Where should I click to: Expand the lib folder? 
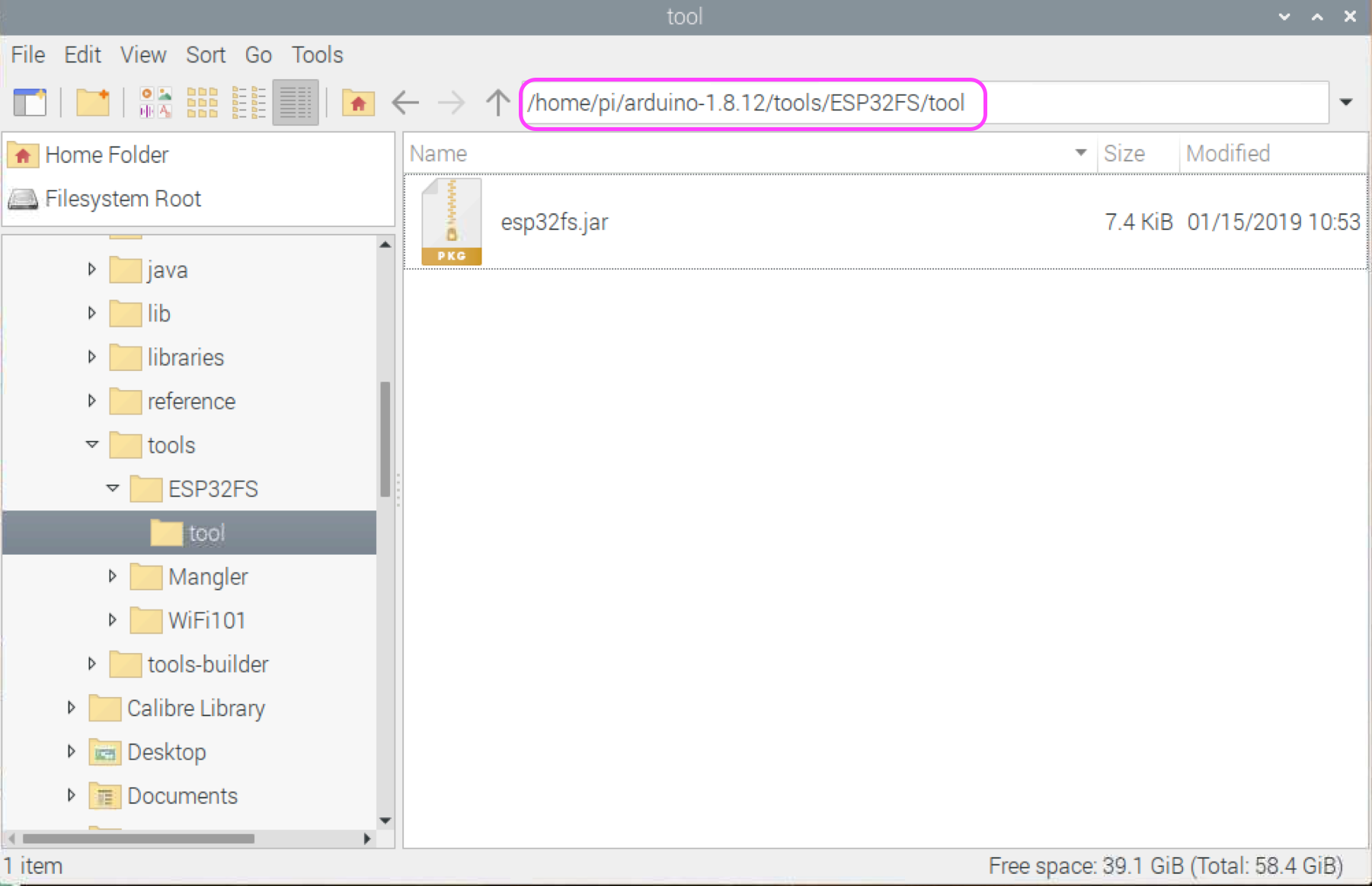[x=91, y=313]
